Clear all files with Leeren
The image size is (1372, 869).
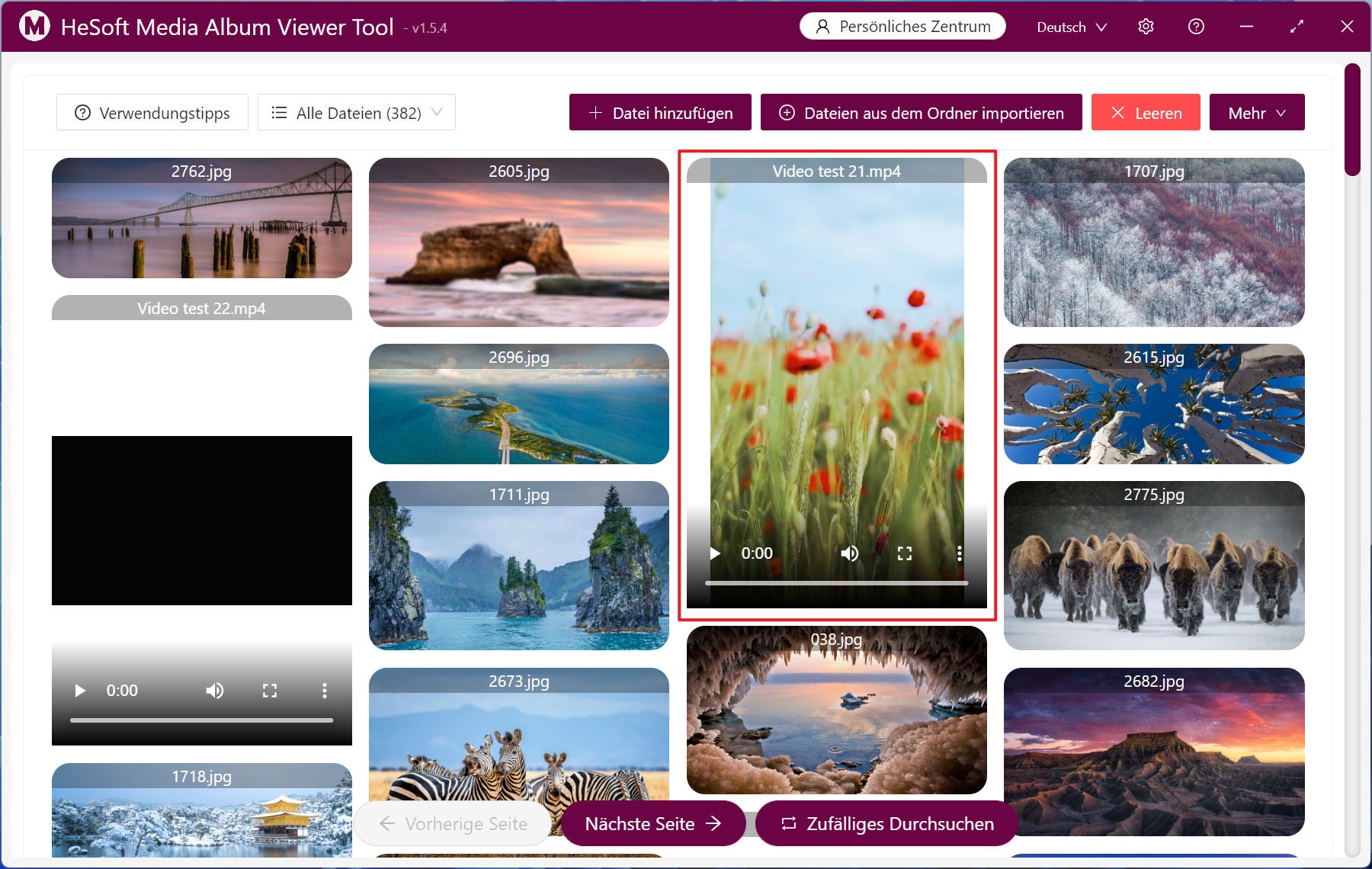1146,113
